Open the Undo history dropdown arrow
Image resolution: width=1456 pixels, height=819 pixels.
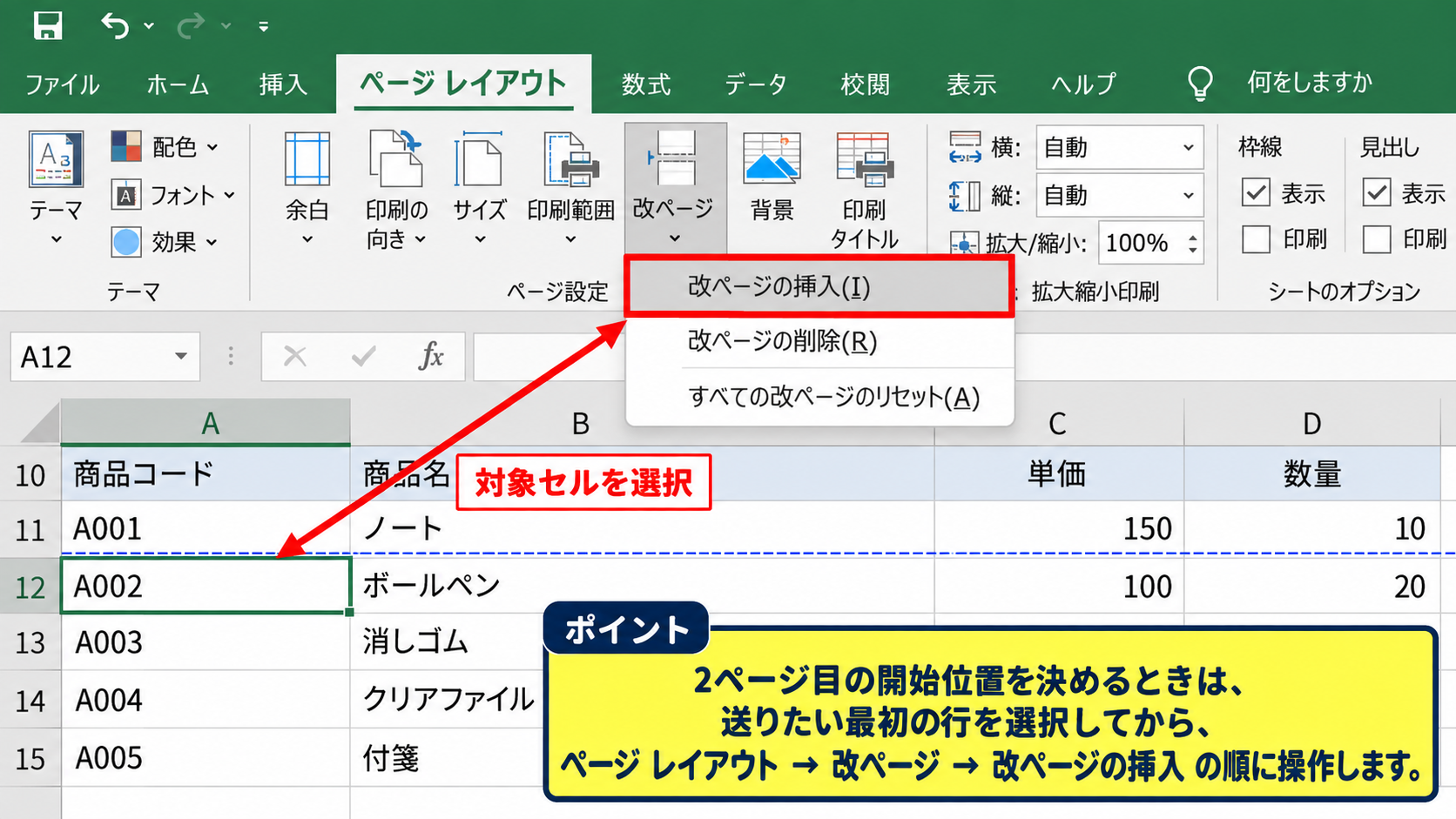(149, 26)
